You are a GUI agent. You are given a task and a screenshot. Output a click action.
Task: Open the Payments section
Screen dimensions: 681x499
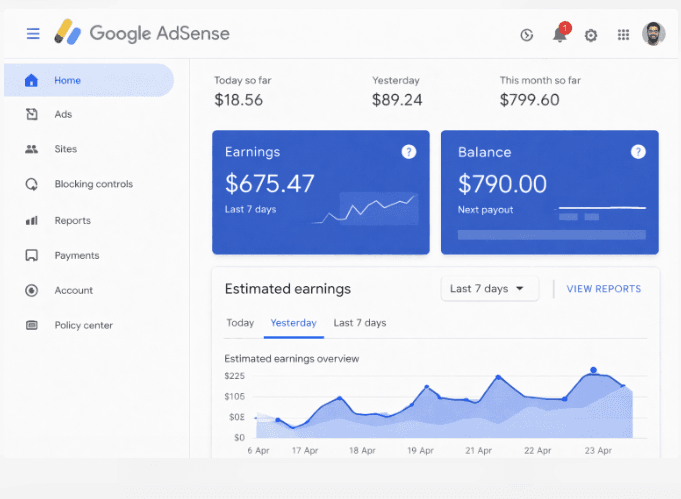click(77, 255)
